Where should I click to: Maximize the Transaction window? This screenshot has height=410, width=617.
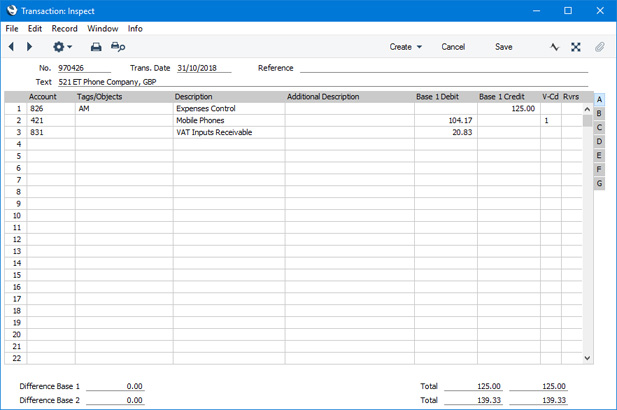click(x=568, y=11)
